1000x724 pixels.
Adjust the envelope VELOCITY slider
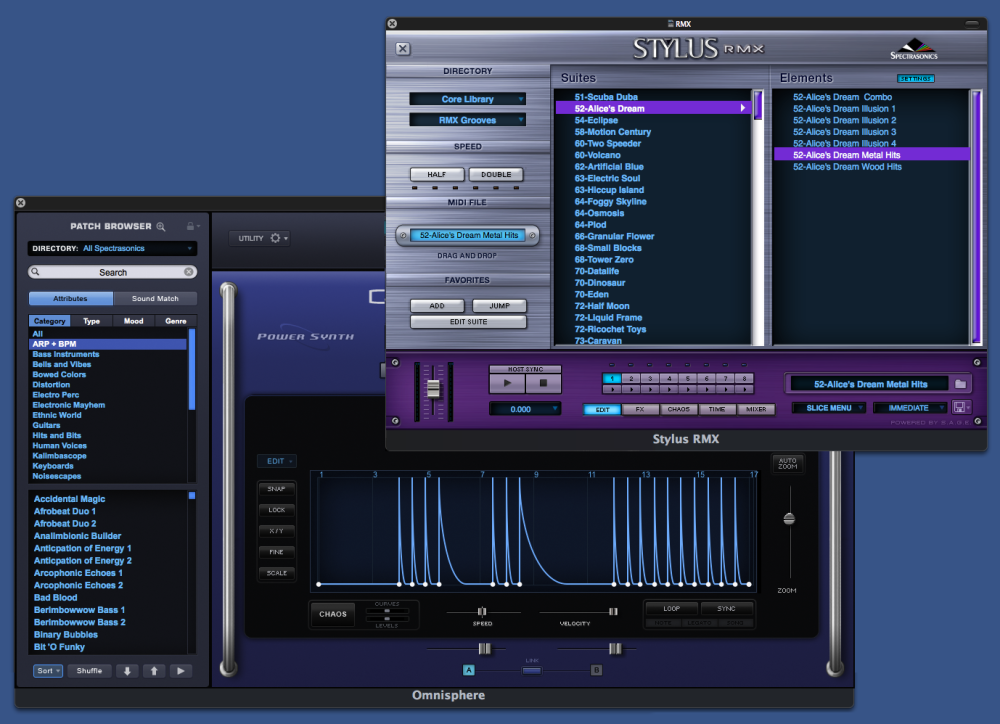[613, 611]
